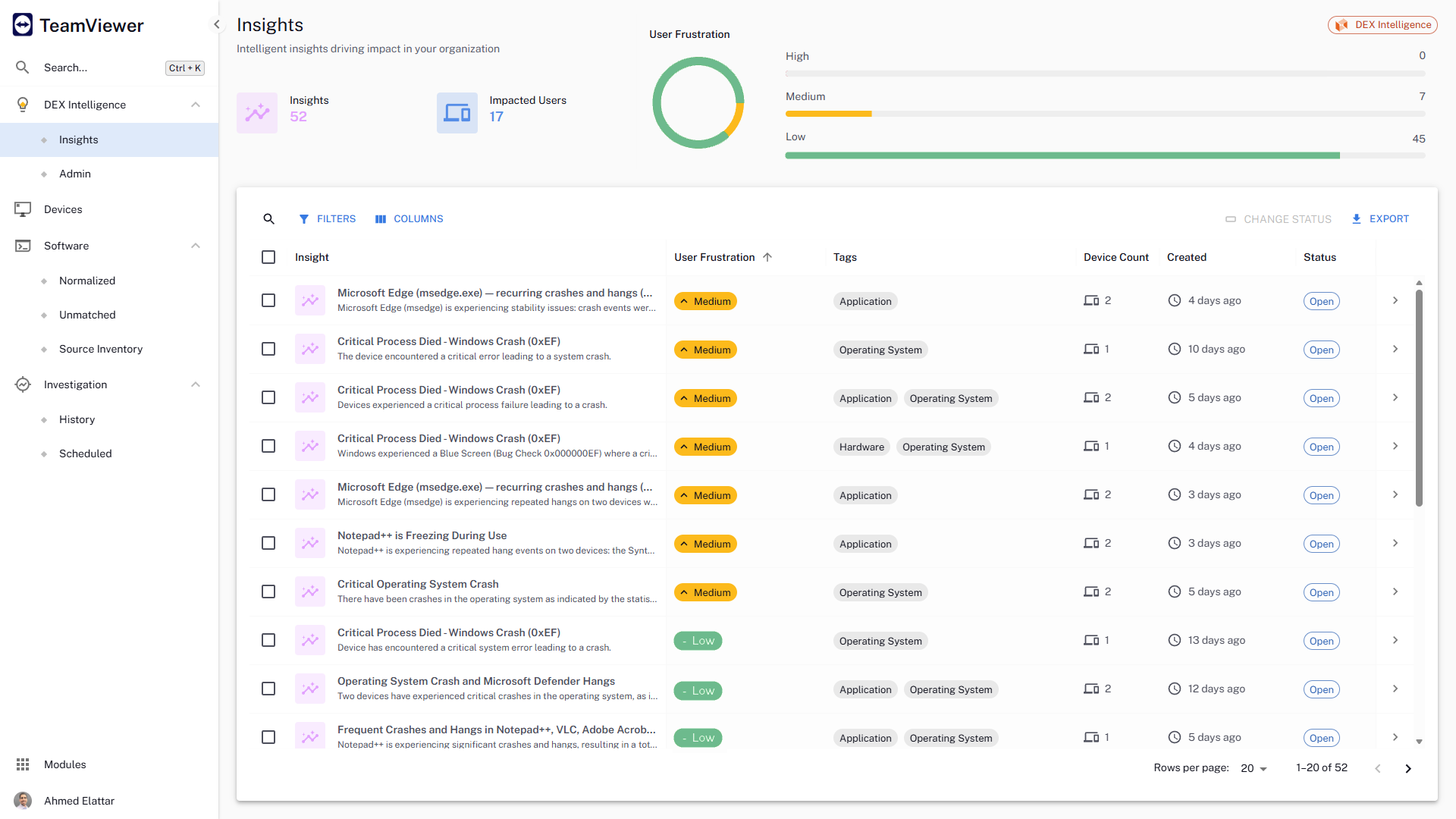The image size is (1456, 819).
Task: Collapse the sidebar with the chevron button
Action: point(217,24)
